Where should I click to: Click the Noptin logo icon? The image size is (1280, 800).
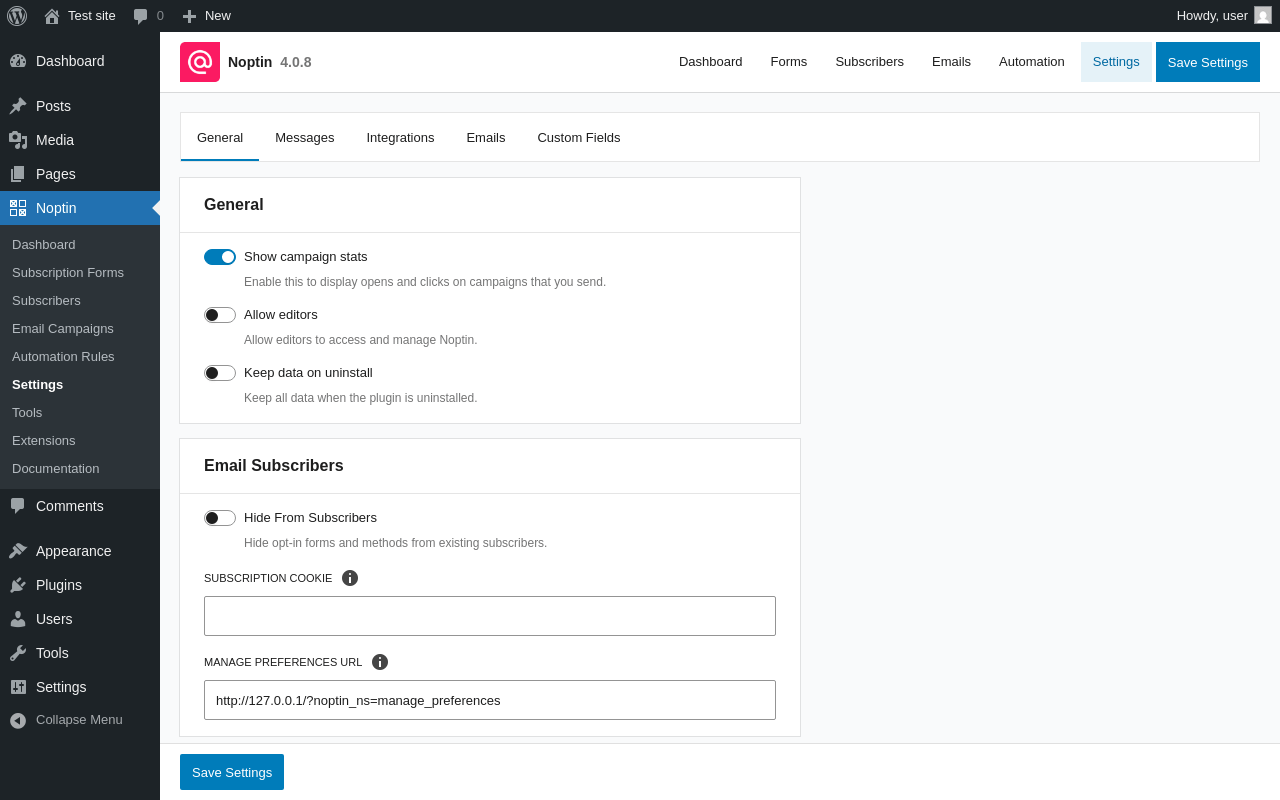(x=200, y=62)
